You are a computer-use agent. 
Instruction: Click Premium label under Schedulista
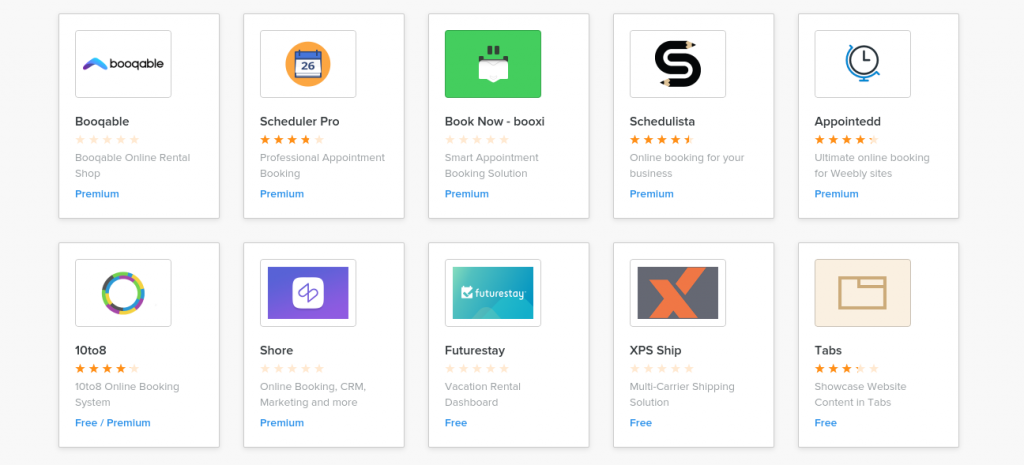651,194
